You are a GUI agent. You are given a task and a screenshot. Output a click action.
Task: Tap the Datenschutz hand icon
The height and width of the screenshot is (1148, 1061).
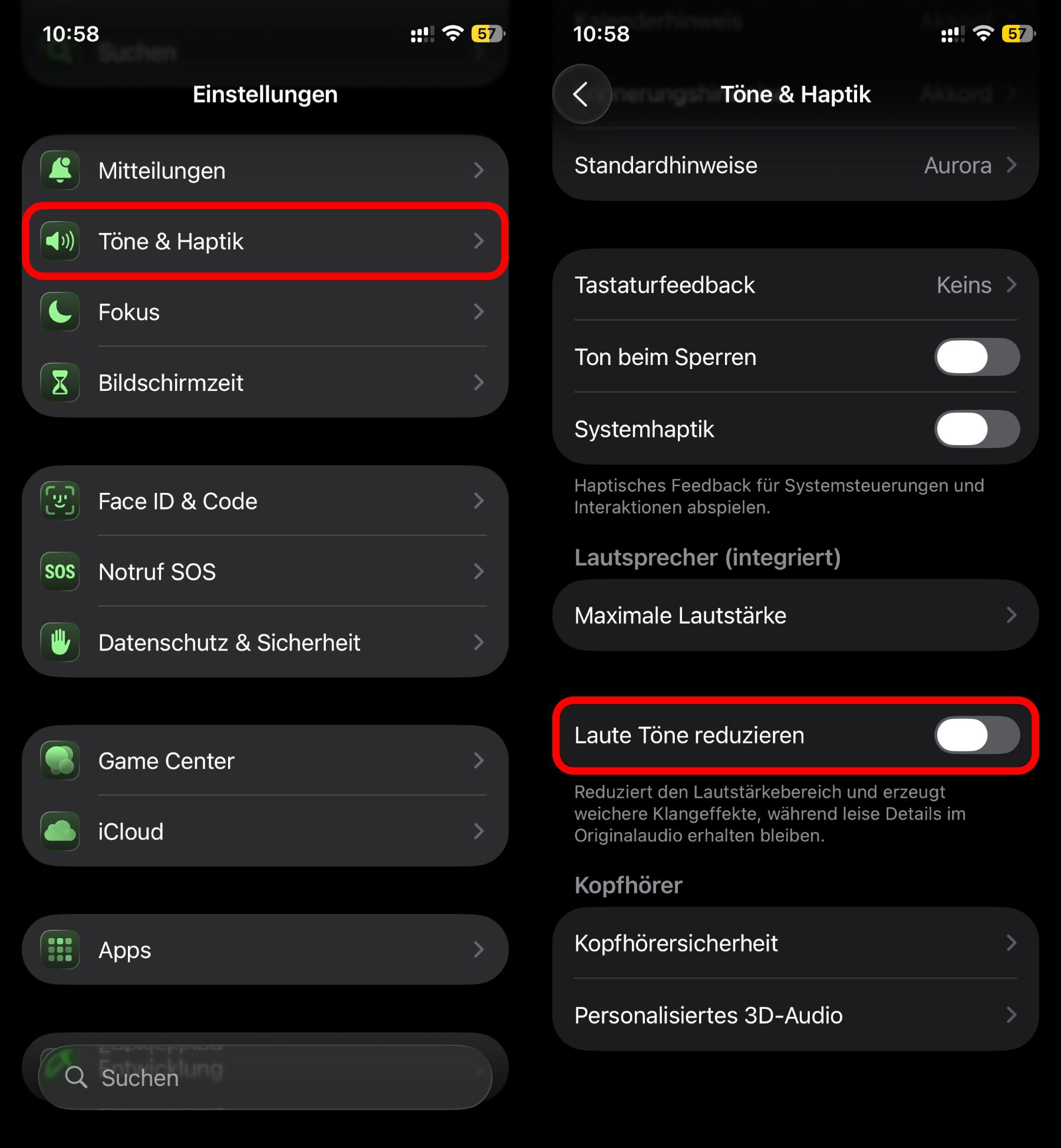click(60, 643)
